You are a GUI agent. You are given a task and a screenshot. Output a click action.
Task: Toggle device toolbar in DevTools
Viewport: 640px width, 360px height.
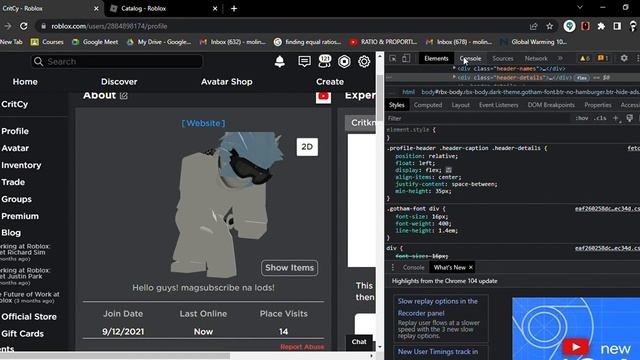point(406,58)
